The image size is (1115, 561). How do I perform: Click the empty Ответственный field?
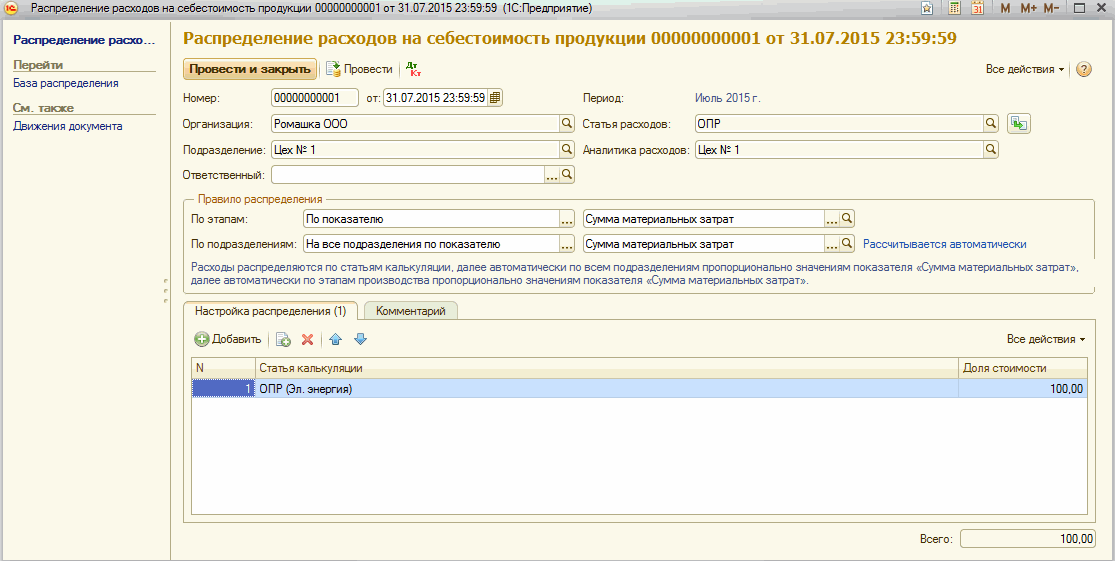[407, 174]
